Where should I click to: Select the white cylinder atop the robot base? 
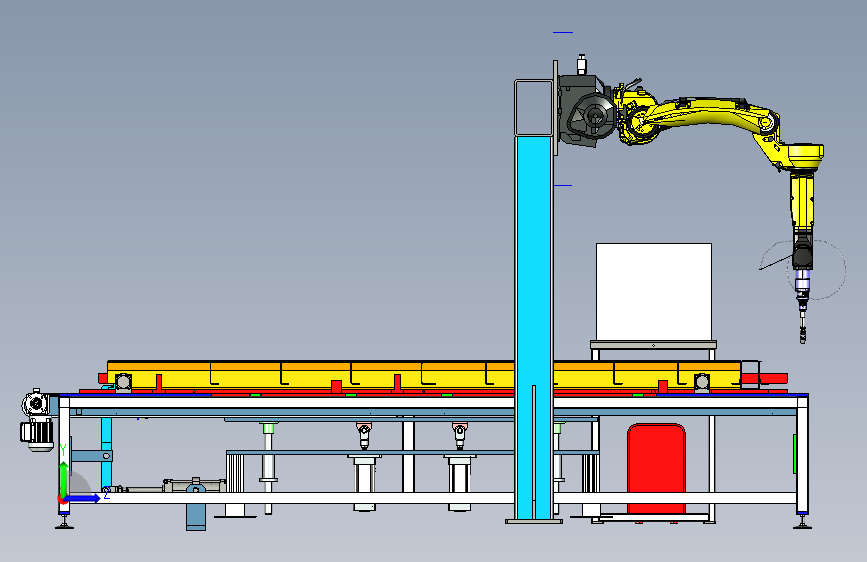click(581, 64)
